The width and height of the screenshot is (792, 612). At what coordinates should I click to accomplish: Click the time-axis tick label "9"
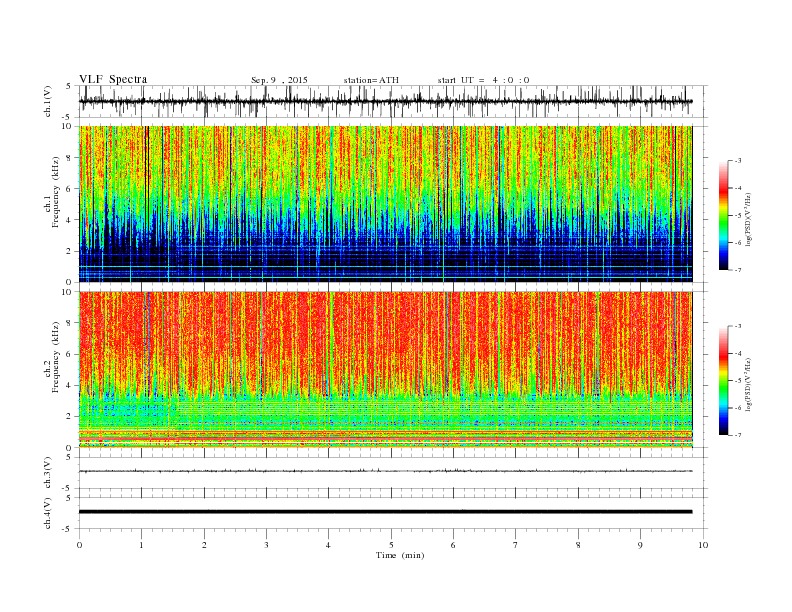pos(640,545)
